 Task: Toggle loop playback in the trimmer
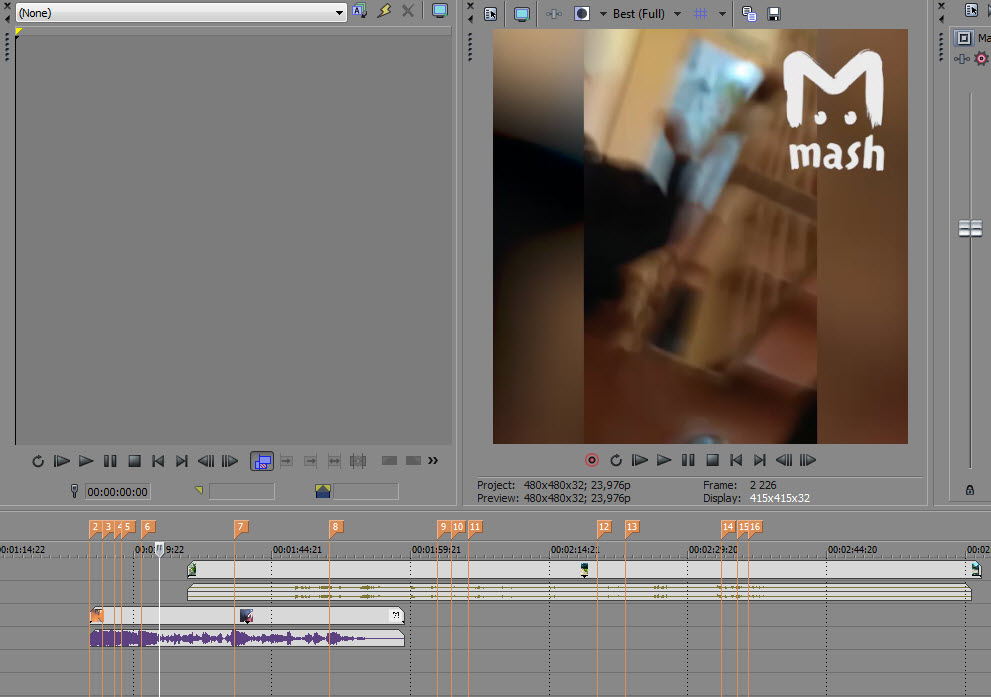[38, 461]
